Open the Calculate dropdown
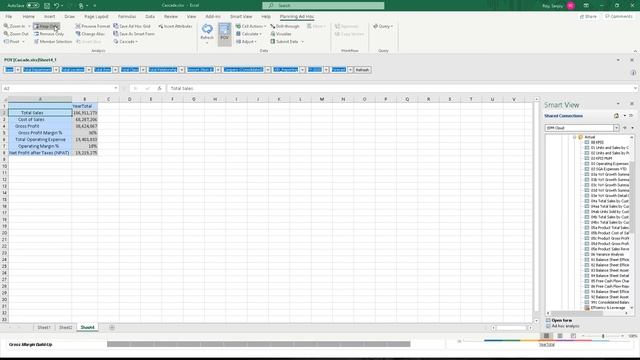 pyautogui.click(x=249, y=34)
